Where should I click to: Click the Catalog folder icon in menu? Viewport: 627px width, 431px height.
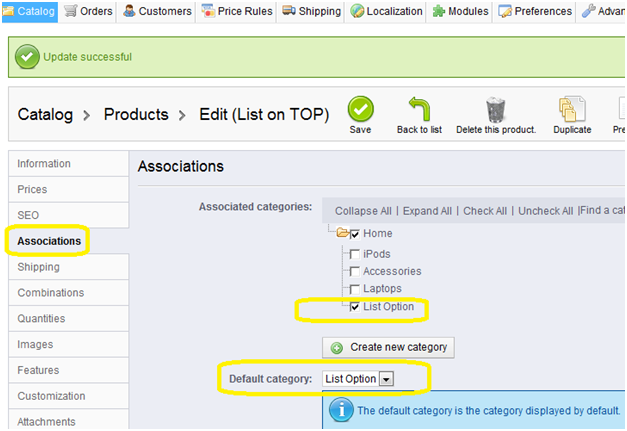[8, 11]
